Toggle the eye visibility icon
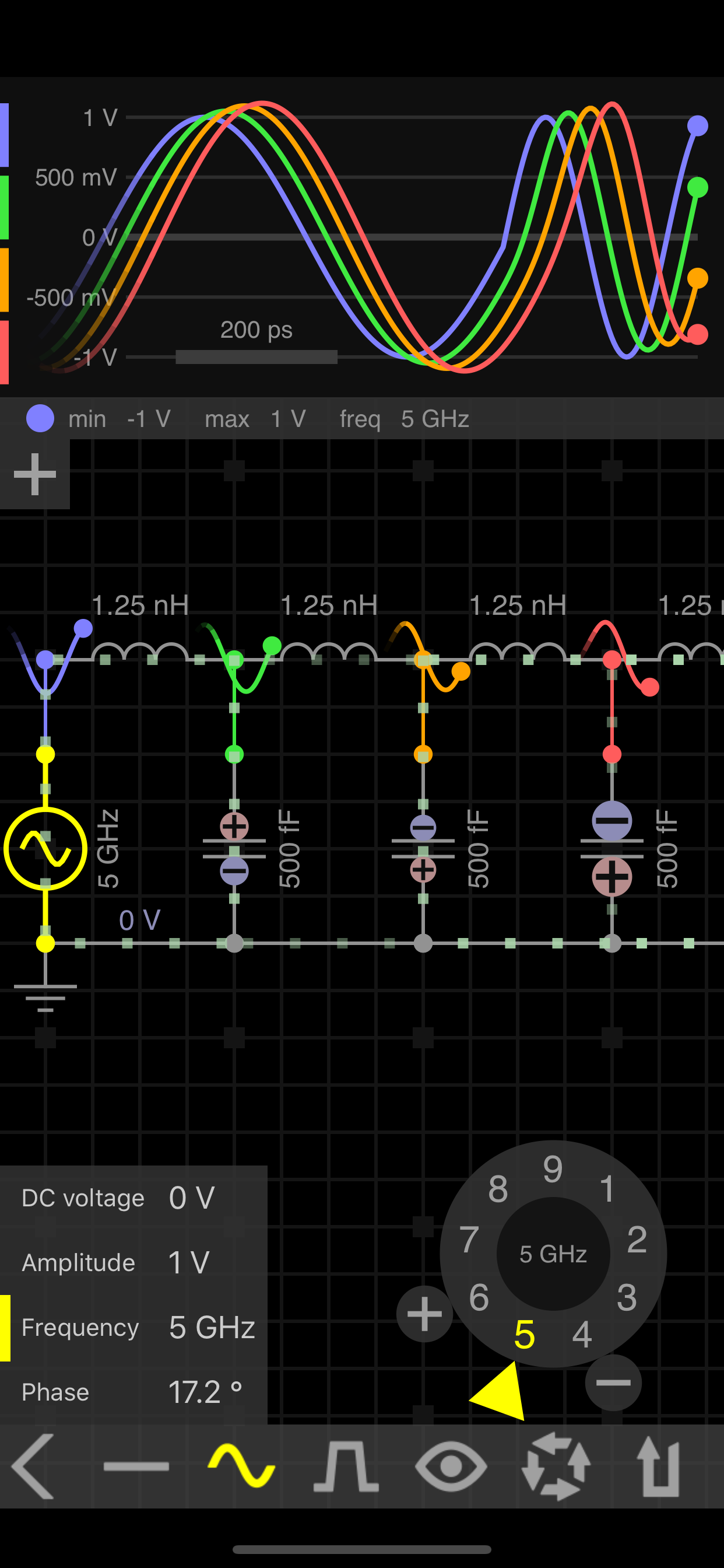The image size is (724, 1568). coord(451,1466)
